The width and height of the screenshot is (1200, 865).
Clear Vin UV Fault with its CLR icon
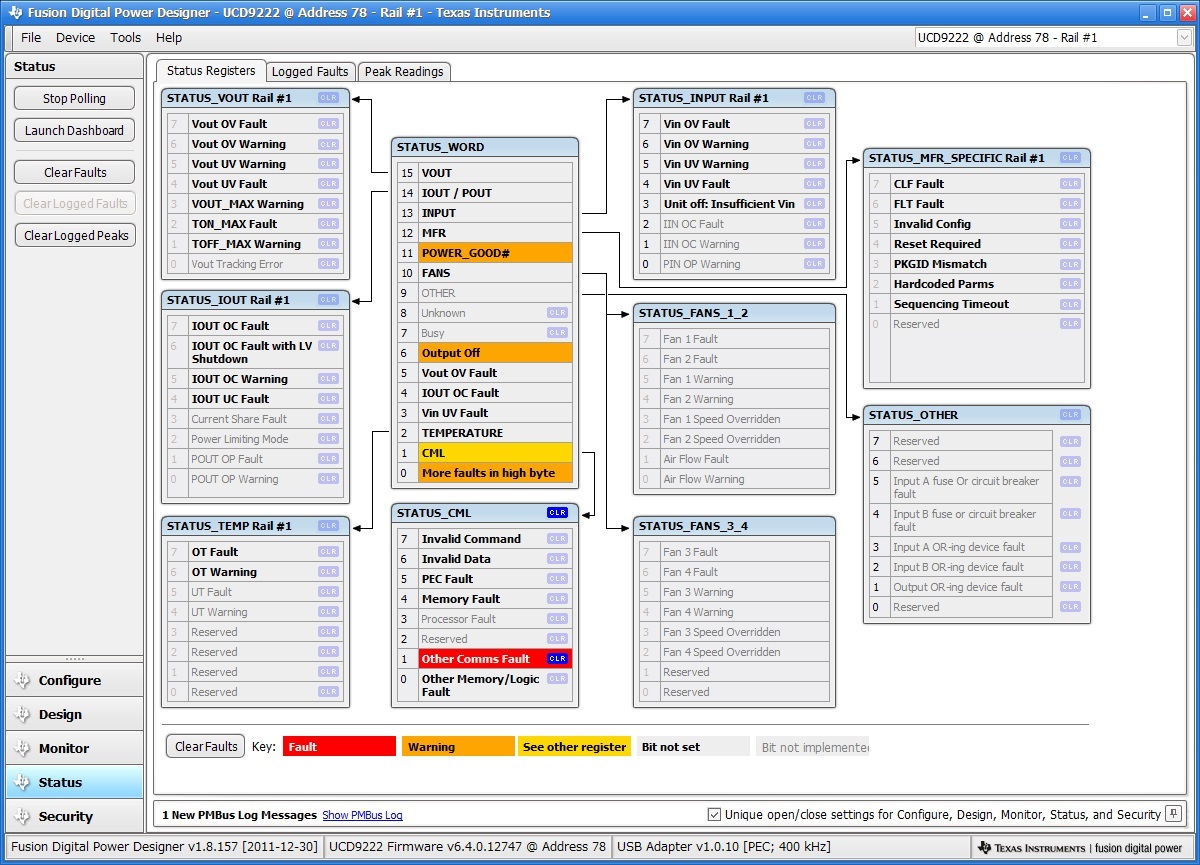click(814, 184)
